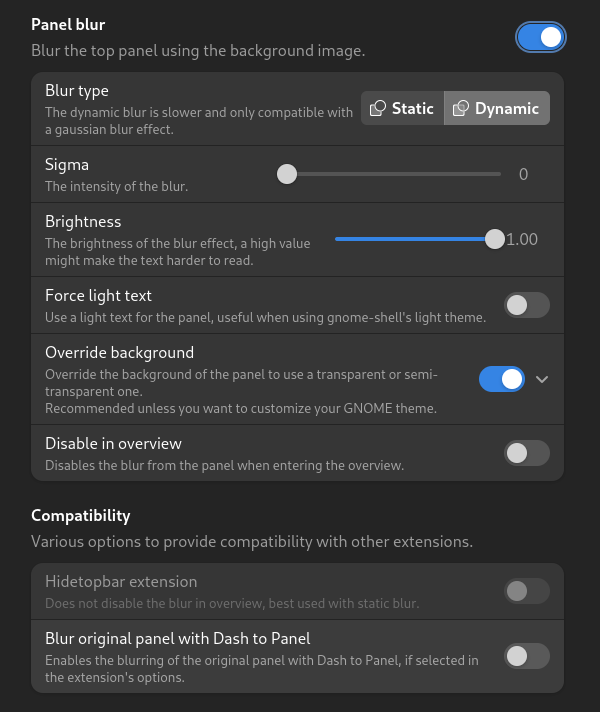Enable Force light text switch
The width and height of the screenshot is (600, 712).
point(527,305)
